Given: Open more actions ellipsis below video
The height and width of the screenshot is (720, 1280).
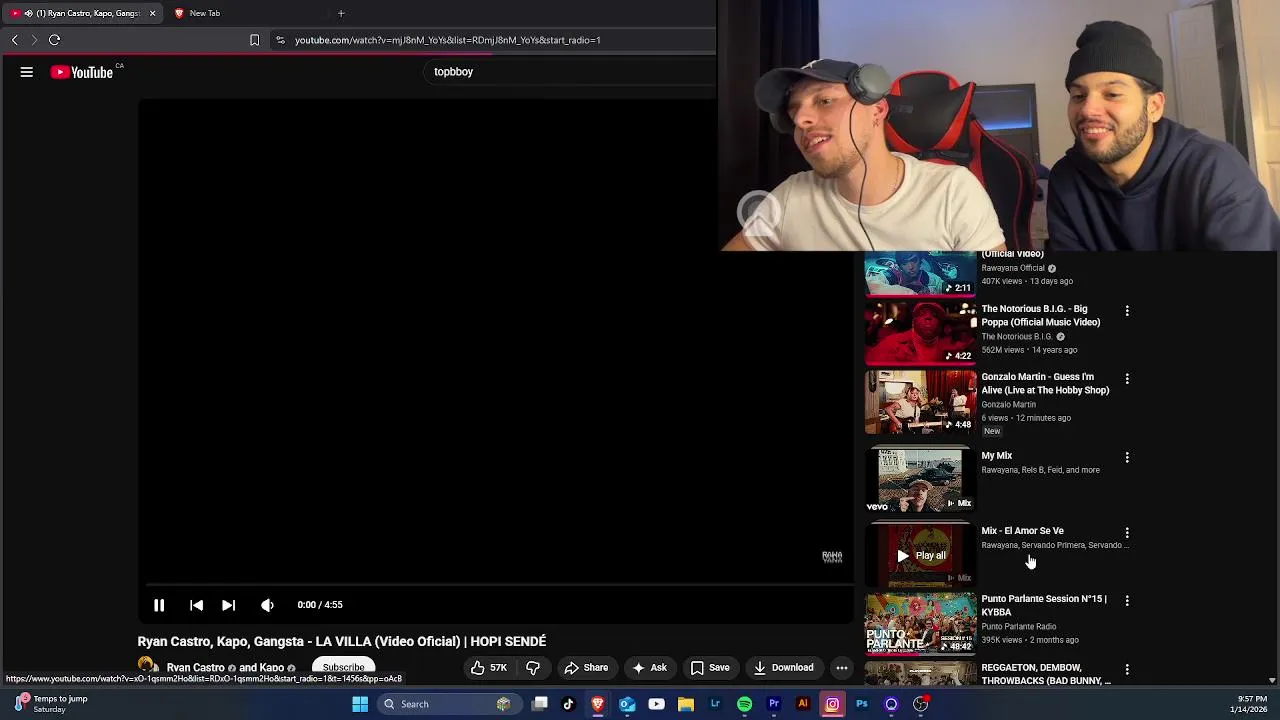Looking at the screenshot, I should click(842, 668).
